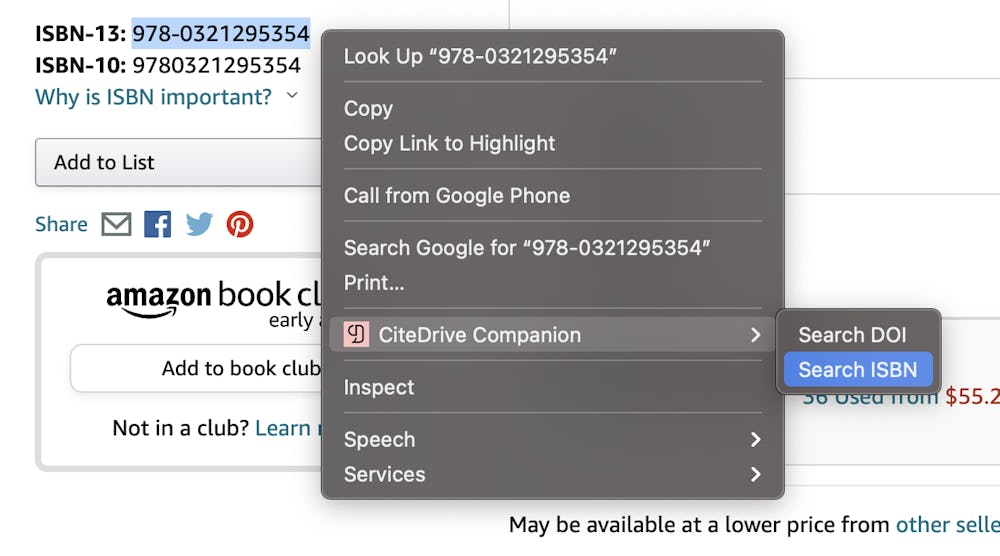Click the CiteDrive Companion logo icon
This screenshot has height=556, width=1000.
click(357, 334)
